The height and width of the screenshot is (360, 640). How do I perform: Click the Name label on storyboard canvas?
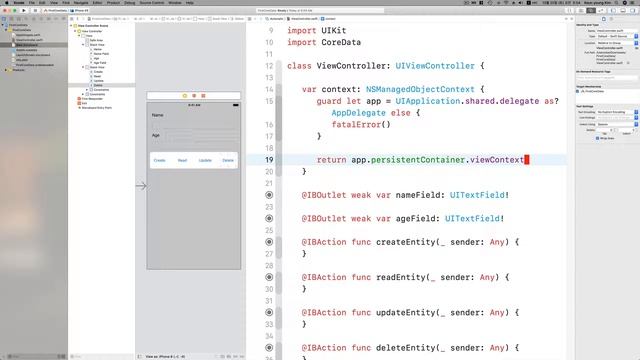[157, 115]
